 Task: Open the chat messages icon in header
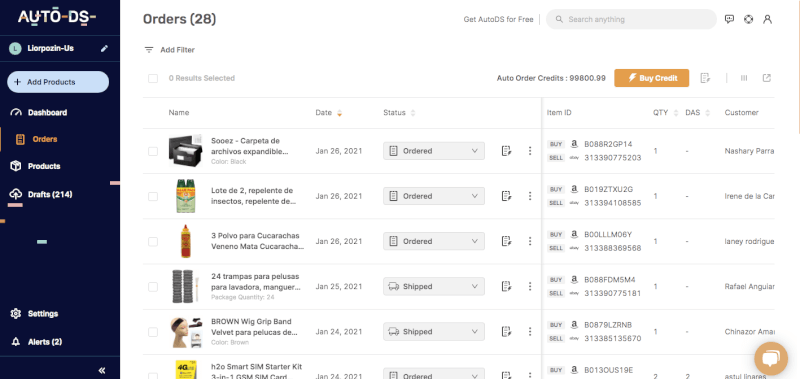pyautogui.click(x=730, y=19)
